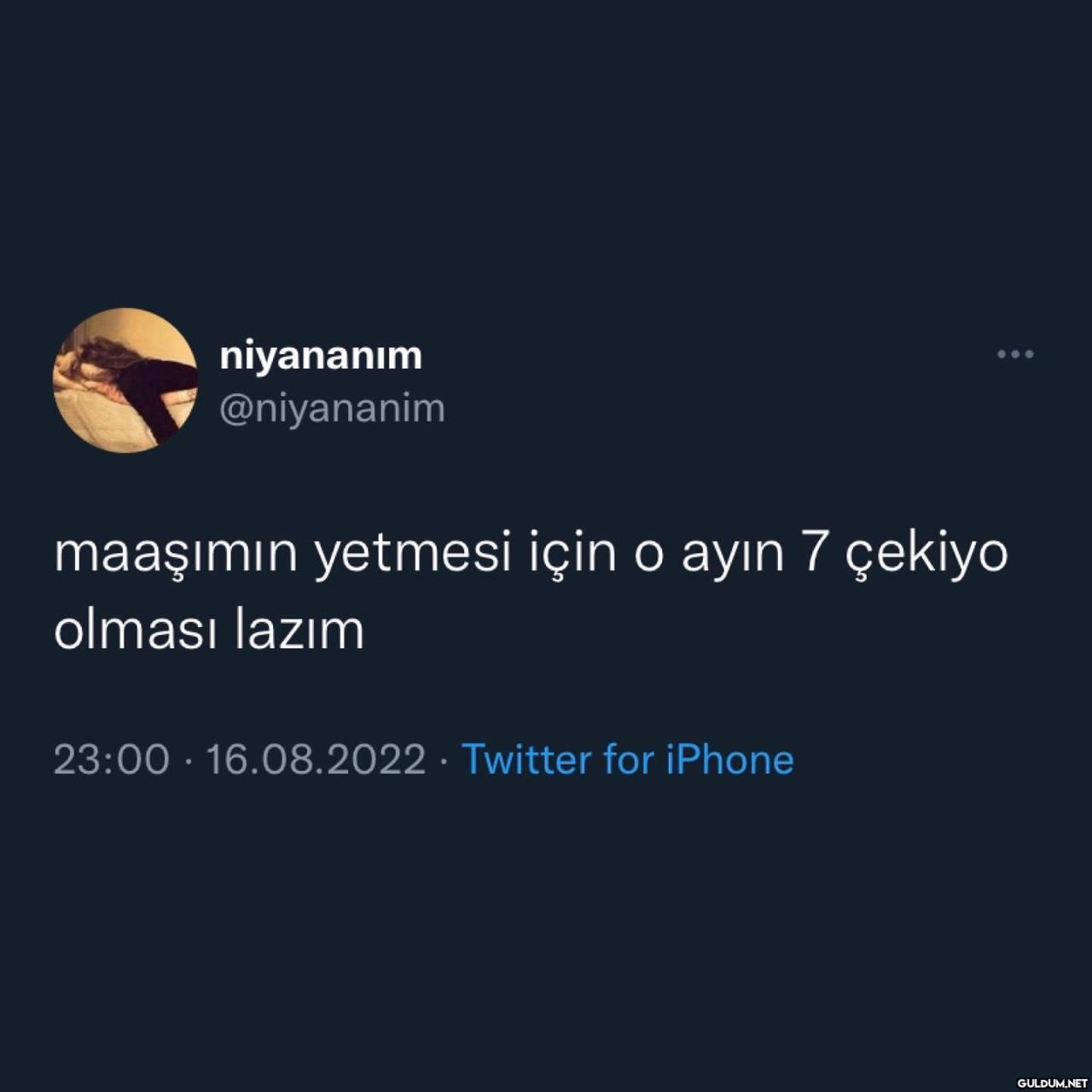This screenshot has width=1092, height=1092.
Task: Click the word çekiyo in the tweet
Action: coord(926,555)
